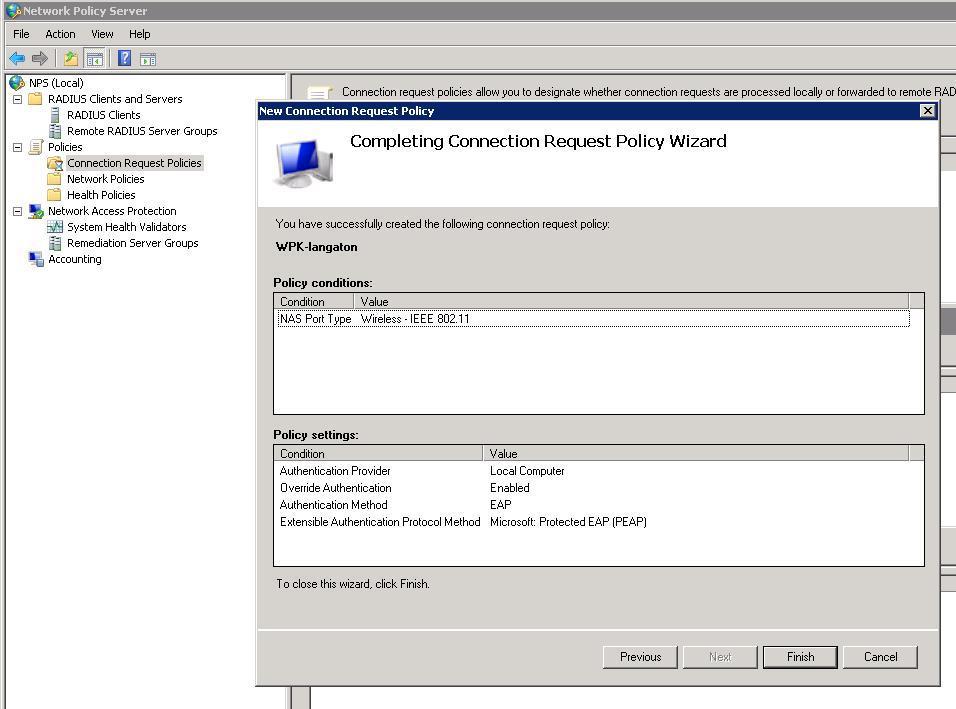Select Network Access Protection label
The height and width of the screenshot is (709, 956).
(x=112, y=211)
